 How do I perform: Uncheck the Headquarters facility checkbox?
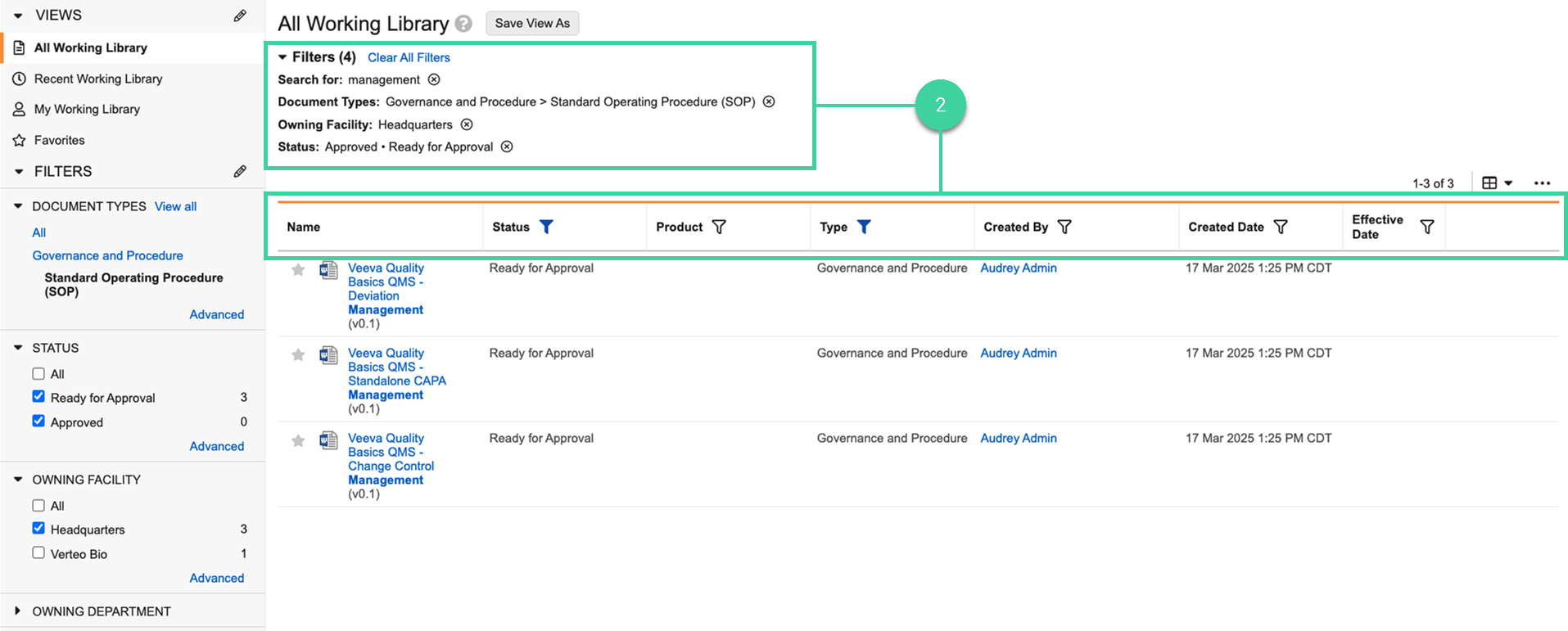tap(38, 529)
